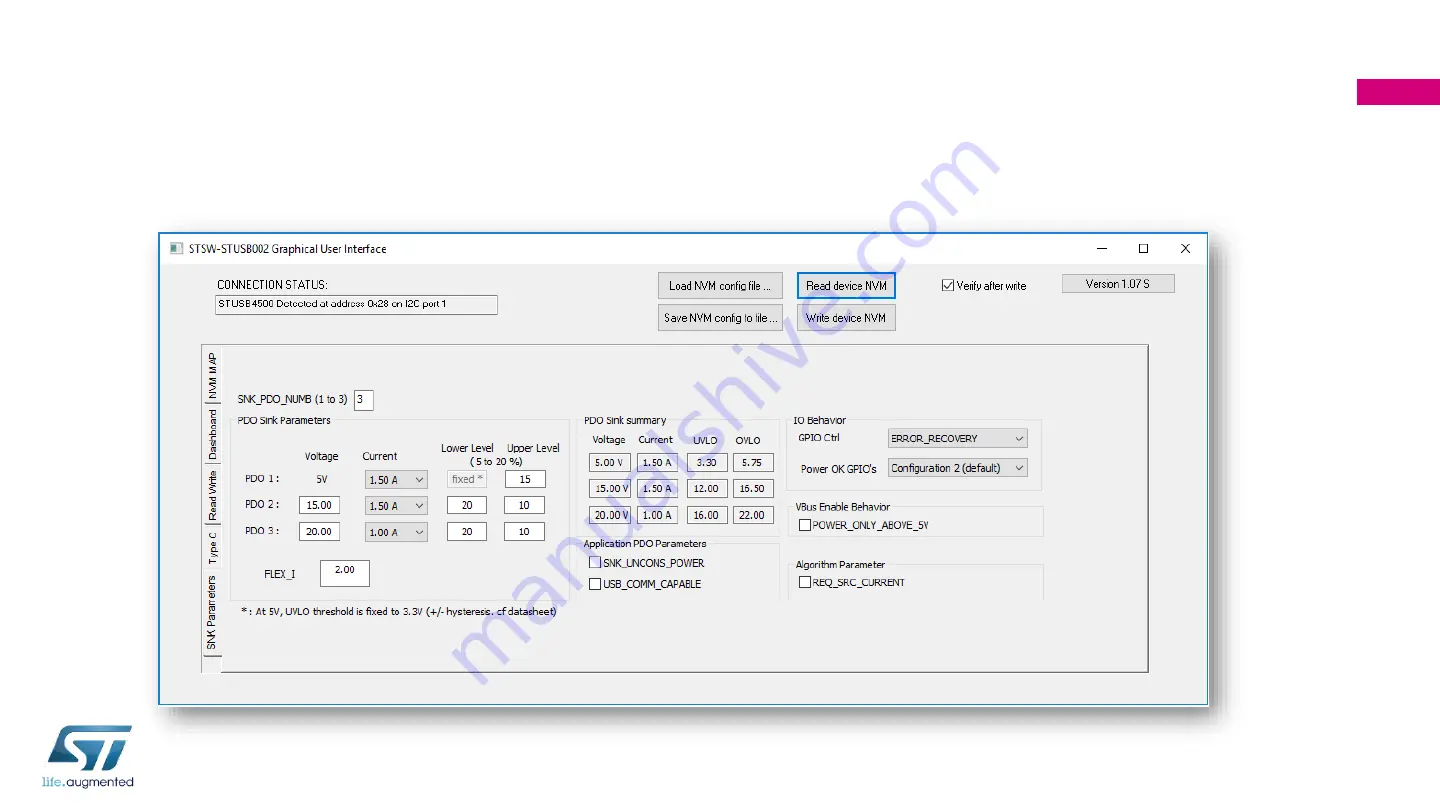
Task: Click PDO 2 voltage field 15.00
Action: tap(319, 505)
